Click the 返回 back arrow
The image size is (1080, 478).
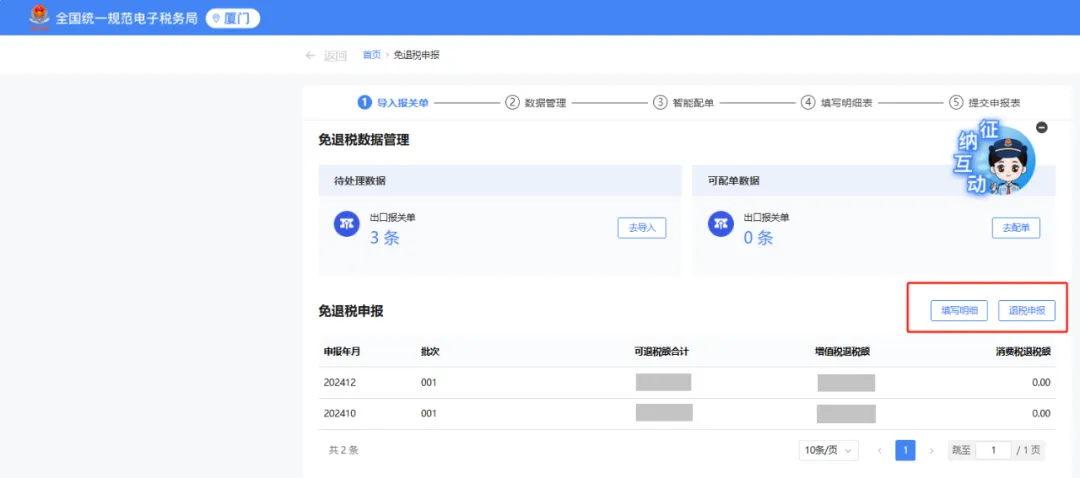click(310, 56)
